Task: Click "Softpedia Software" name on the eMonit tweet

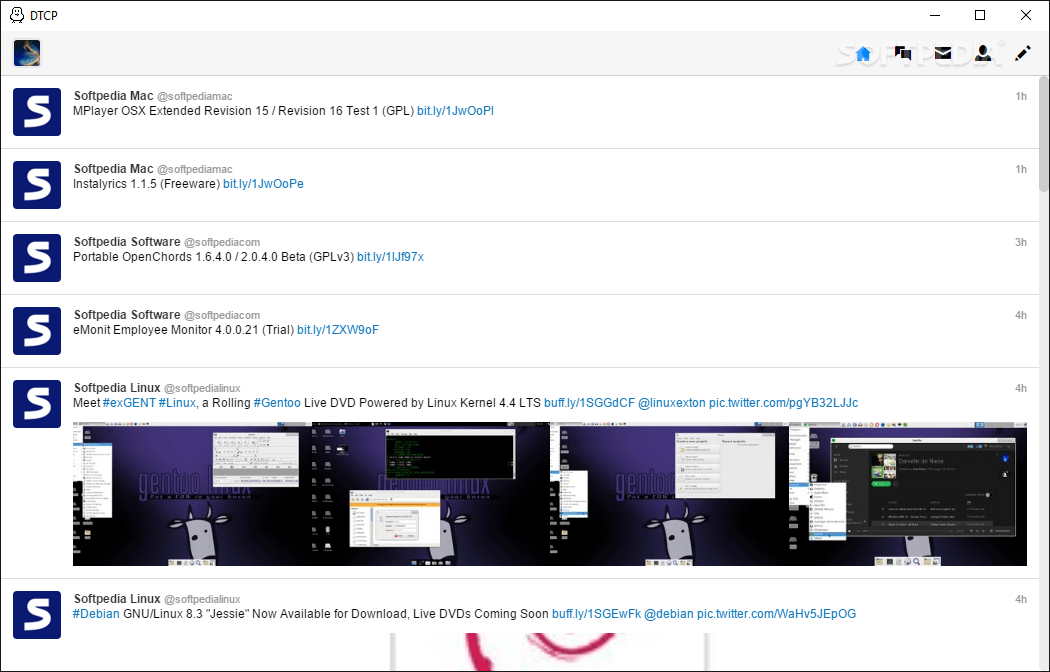Action: pos(127,315)
